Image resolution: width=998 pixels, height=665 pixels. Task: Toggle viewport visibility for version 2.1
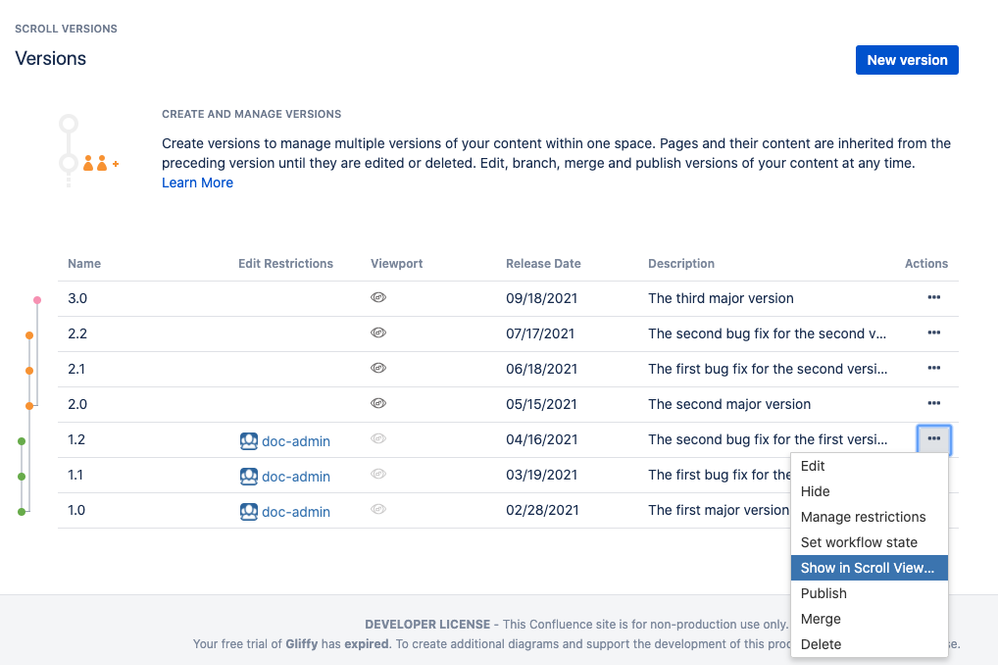point(378,369)
